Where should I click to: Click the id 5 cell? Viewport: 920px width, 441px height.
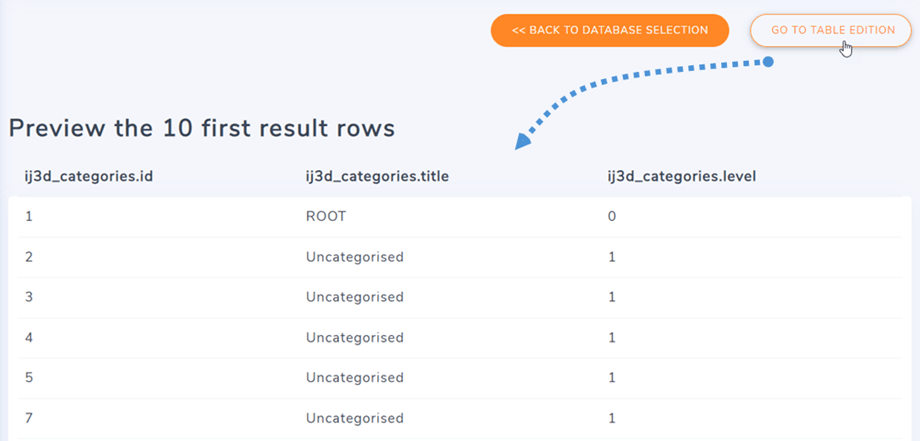click(28, 378)
